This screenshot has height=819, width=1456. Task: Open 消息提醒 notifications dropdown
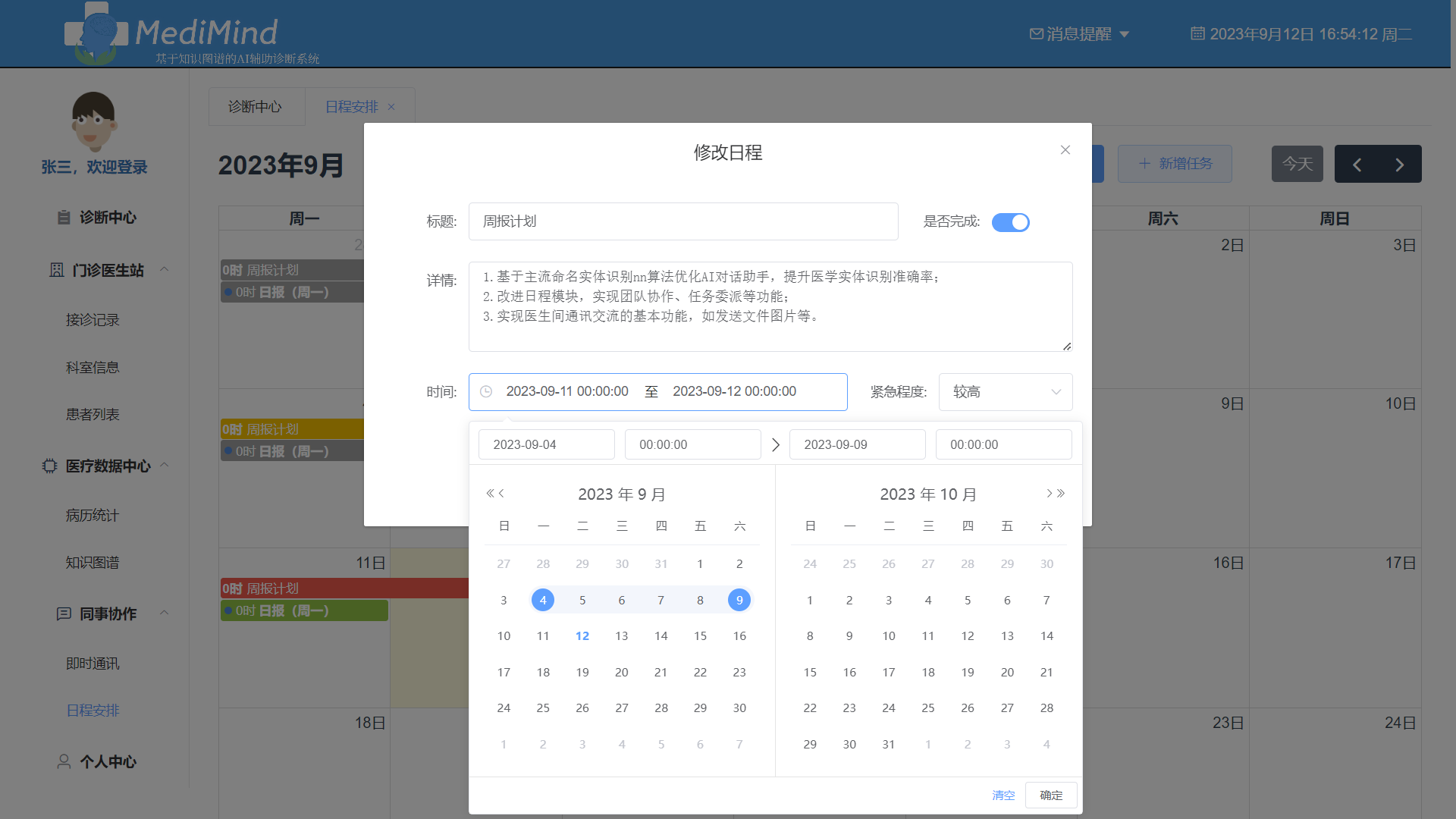(x=1080, y=34)
